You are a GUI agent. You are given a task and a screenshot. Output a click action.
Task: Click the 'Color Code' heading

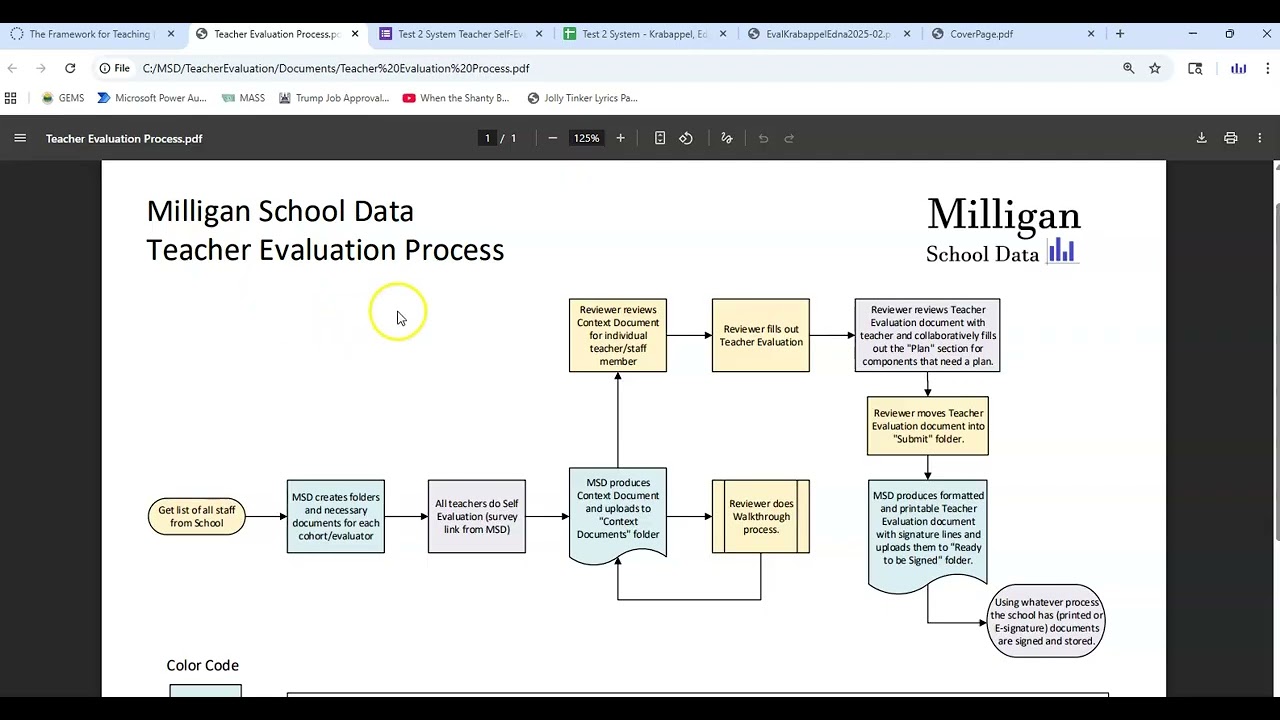pyautogui.click(x=203, y=665)
